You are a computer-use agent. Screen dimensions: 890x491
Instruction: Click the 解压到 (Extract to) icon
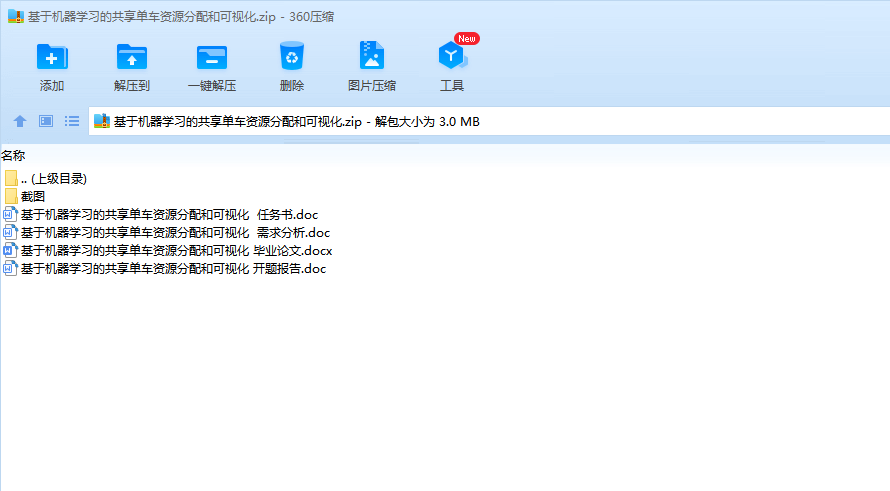pyautogui.click(x=132, y=57)
